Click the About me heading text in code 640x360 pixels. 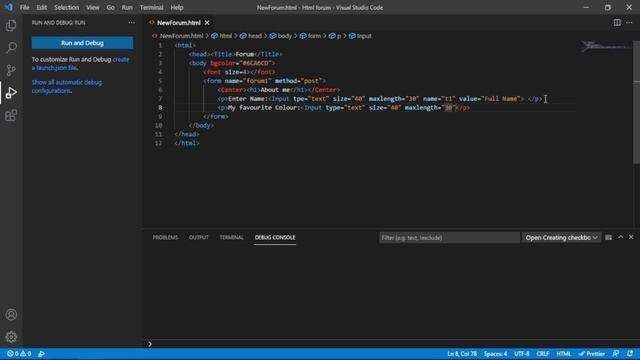pyautogui.click(x=275, y=90)
